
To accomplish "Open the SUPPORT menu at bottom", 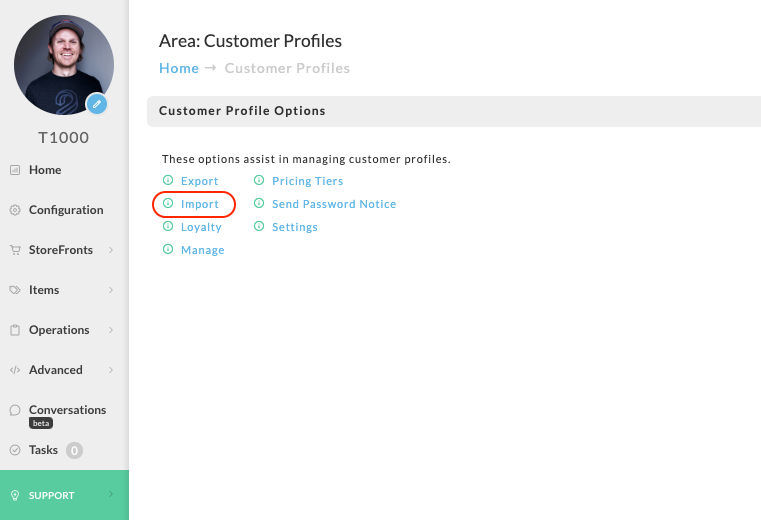I will pyautogui.click(x=65, y=495).
